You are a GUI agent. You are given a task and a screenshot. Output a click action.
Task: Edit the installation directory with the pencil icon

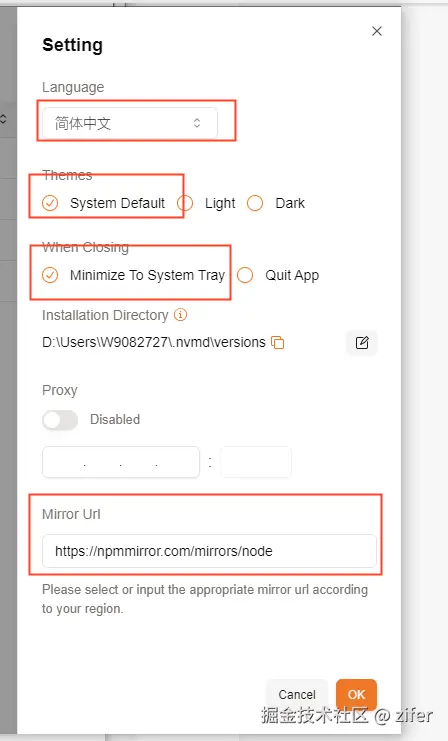click(x=362, y=343)
